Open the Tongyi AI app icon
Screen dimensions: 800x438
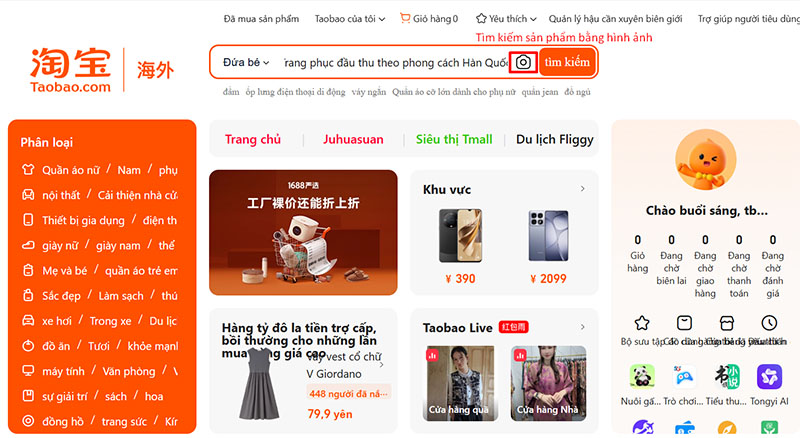[769, 377]
